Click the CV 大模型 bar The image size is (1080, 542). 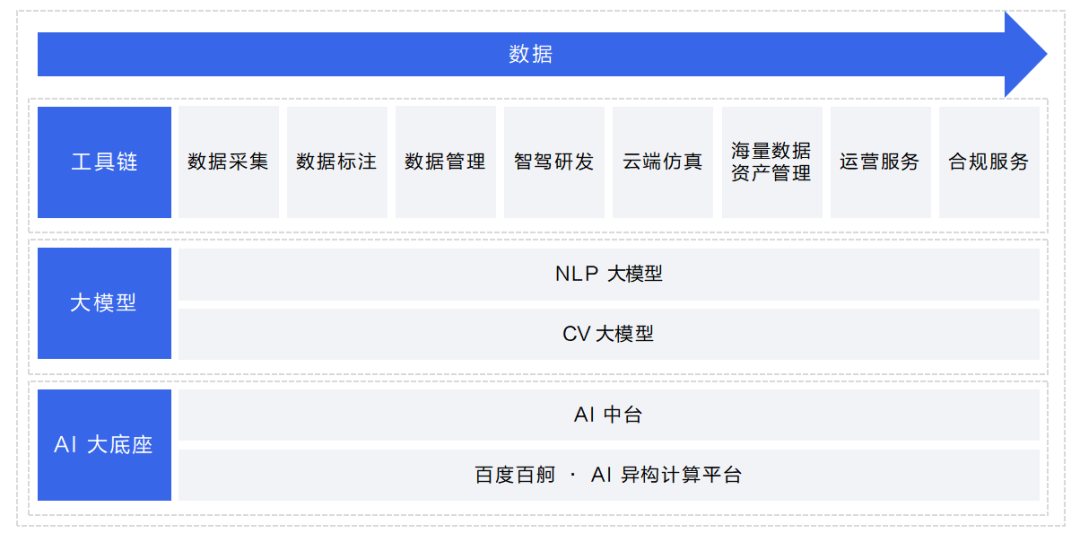[x=609, y=334]
